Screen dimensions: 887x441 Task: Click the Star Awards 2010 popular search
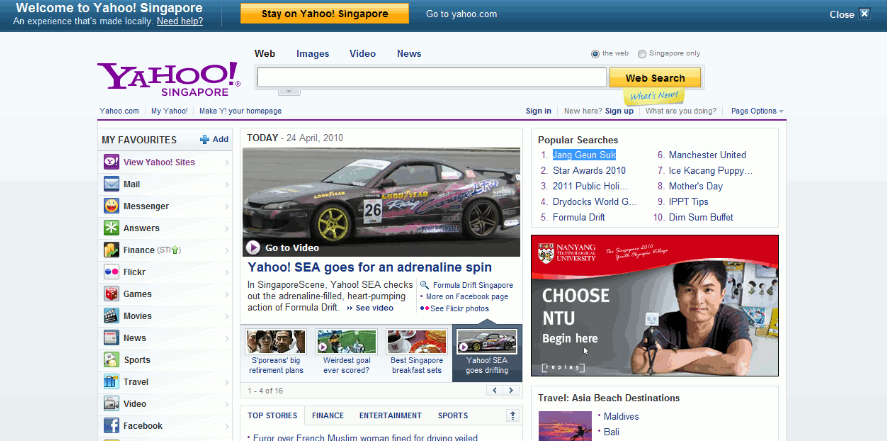[x=589, y=171]
